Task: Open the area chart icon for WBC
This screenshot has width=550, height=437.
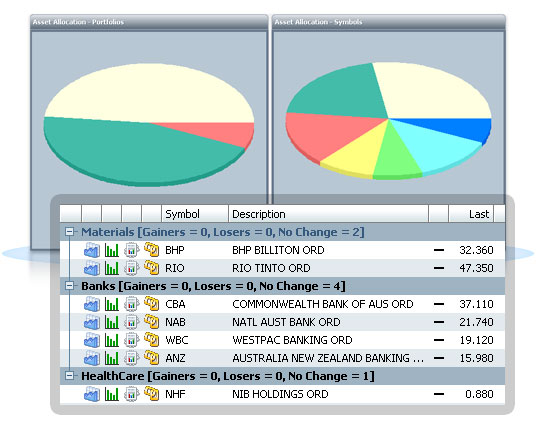Action: click(x=92, y=341)
